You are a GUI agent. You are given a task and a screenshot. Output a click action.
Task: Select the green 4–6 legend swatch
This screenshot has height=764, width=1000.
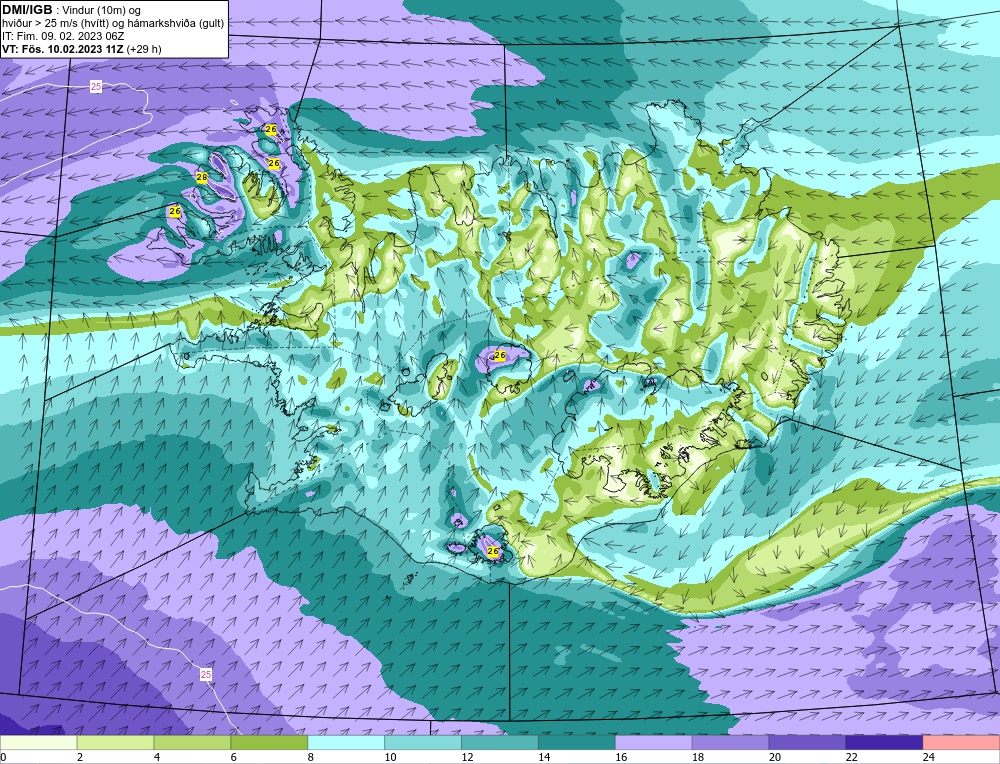point(192,743)
